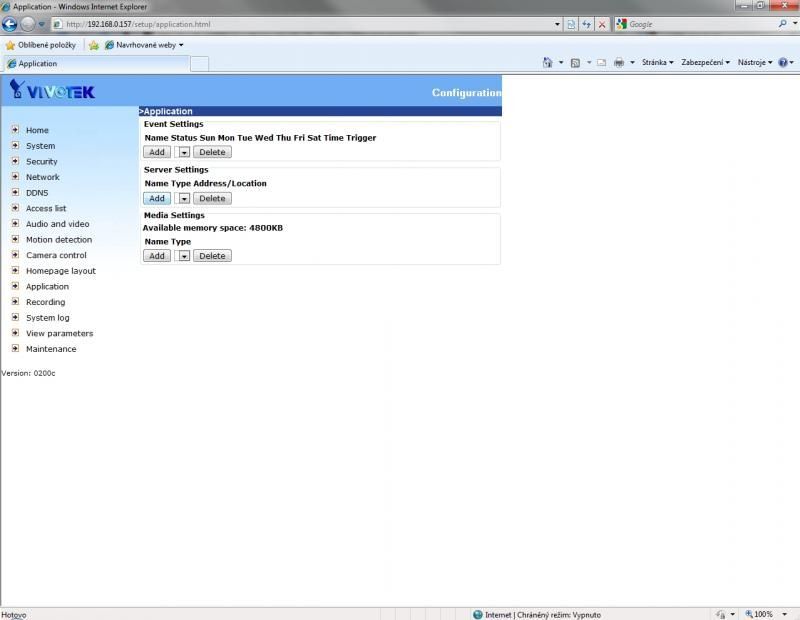Click the browser Back arrow button
The image size is (800, 620).
(x=10, y=24)
